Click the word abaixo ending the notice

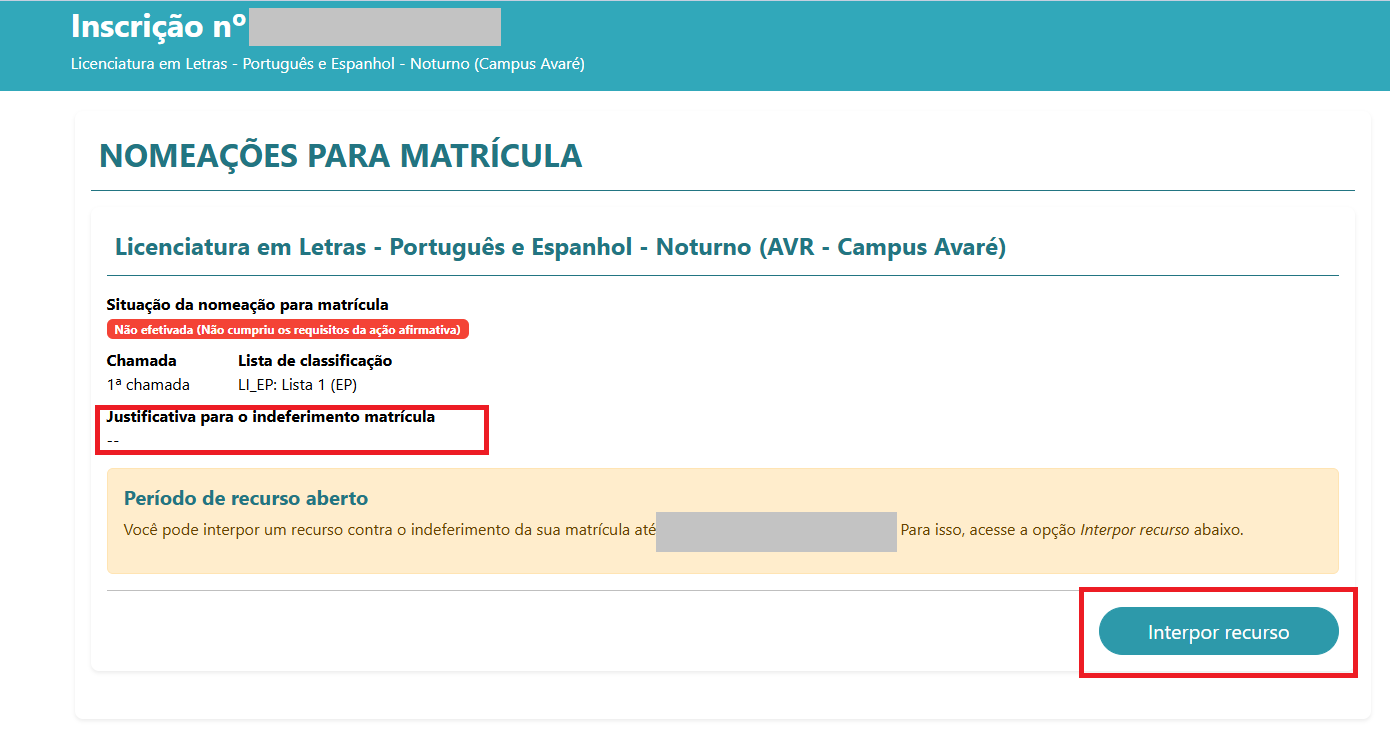1218,530
